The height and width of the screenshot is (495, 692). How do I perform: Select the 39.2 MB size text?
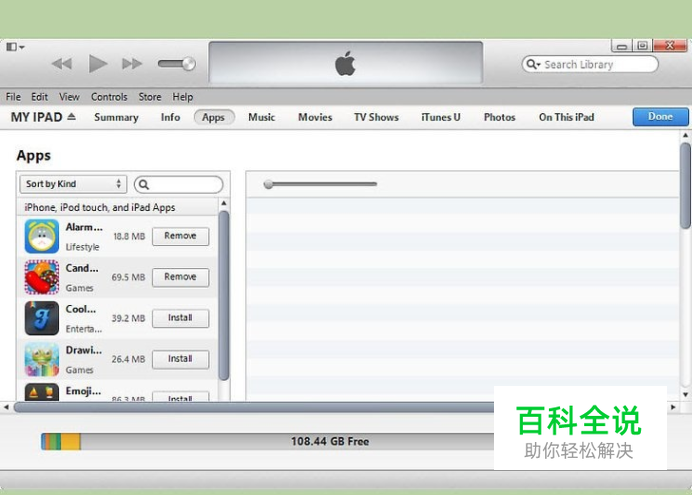point(128,319)
